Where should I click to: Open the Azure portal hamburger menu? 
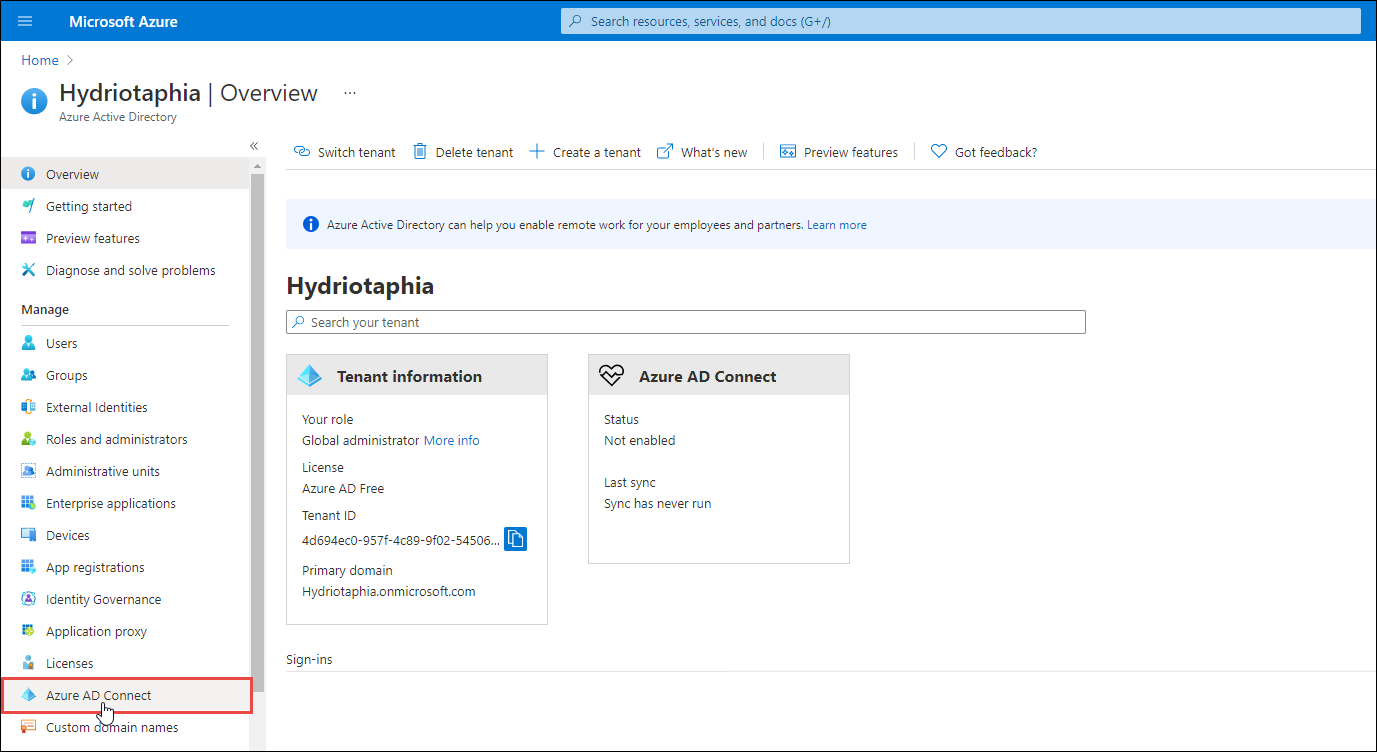click(x=24, y=20)
